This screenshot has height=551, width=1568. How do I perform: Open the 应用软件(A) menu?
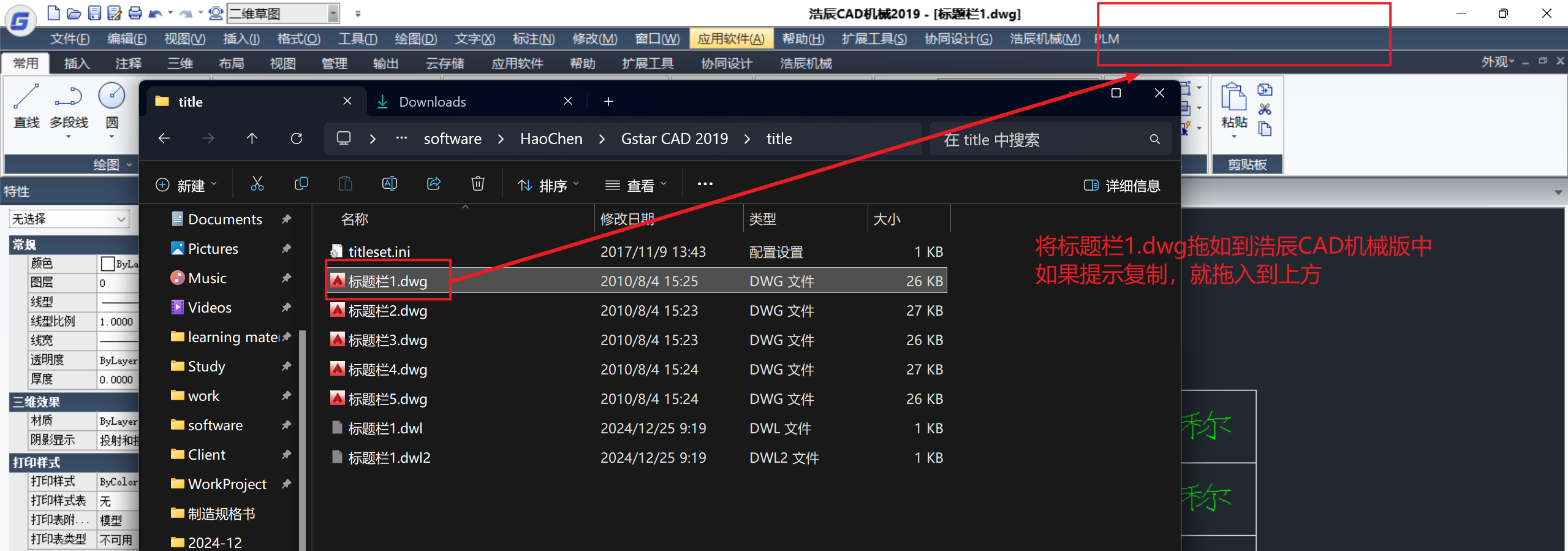(731, 39)
